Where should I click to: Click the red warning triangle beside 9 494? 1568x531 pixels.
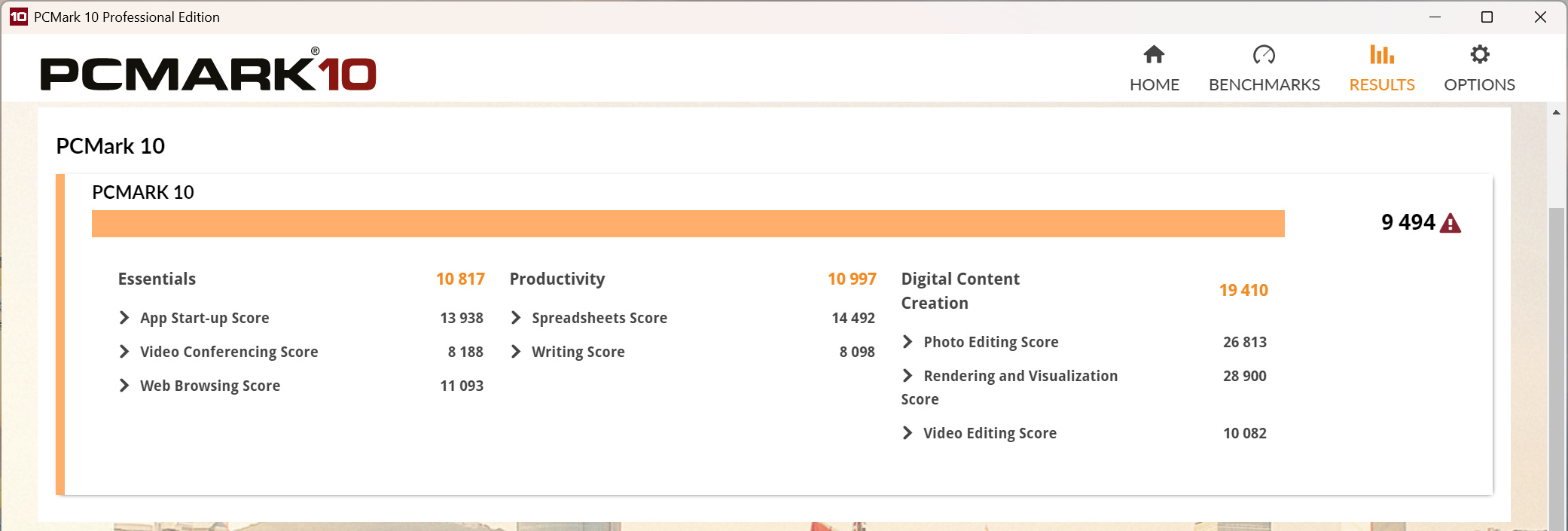tap(1450, 224)
